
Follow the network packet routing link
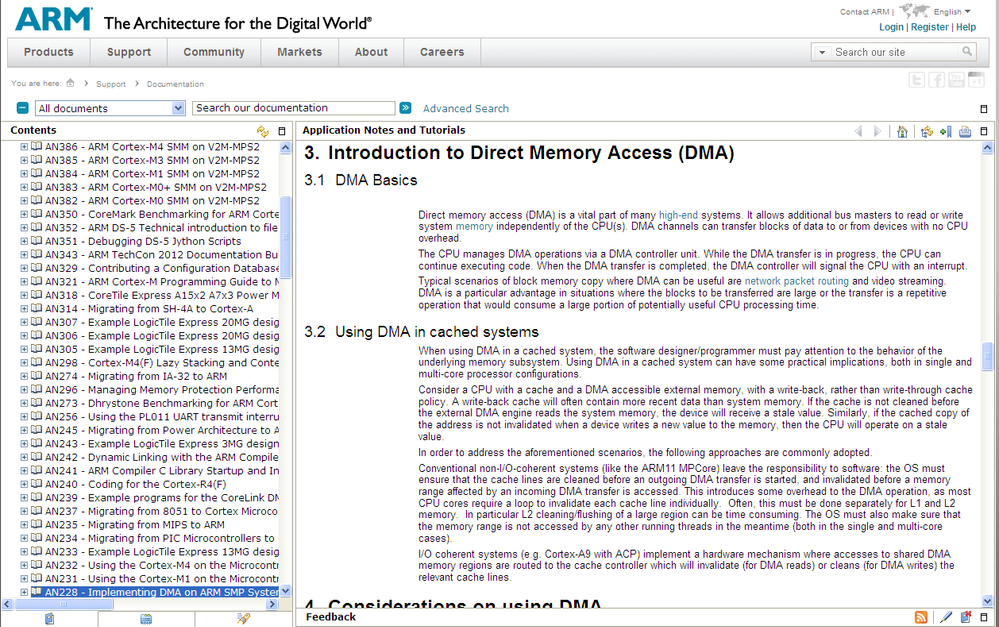click(796, 281)
